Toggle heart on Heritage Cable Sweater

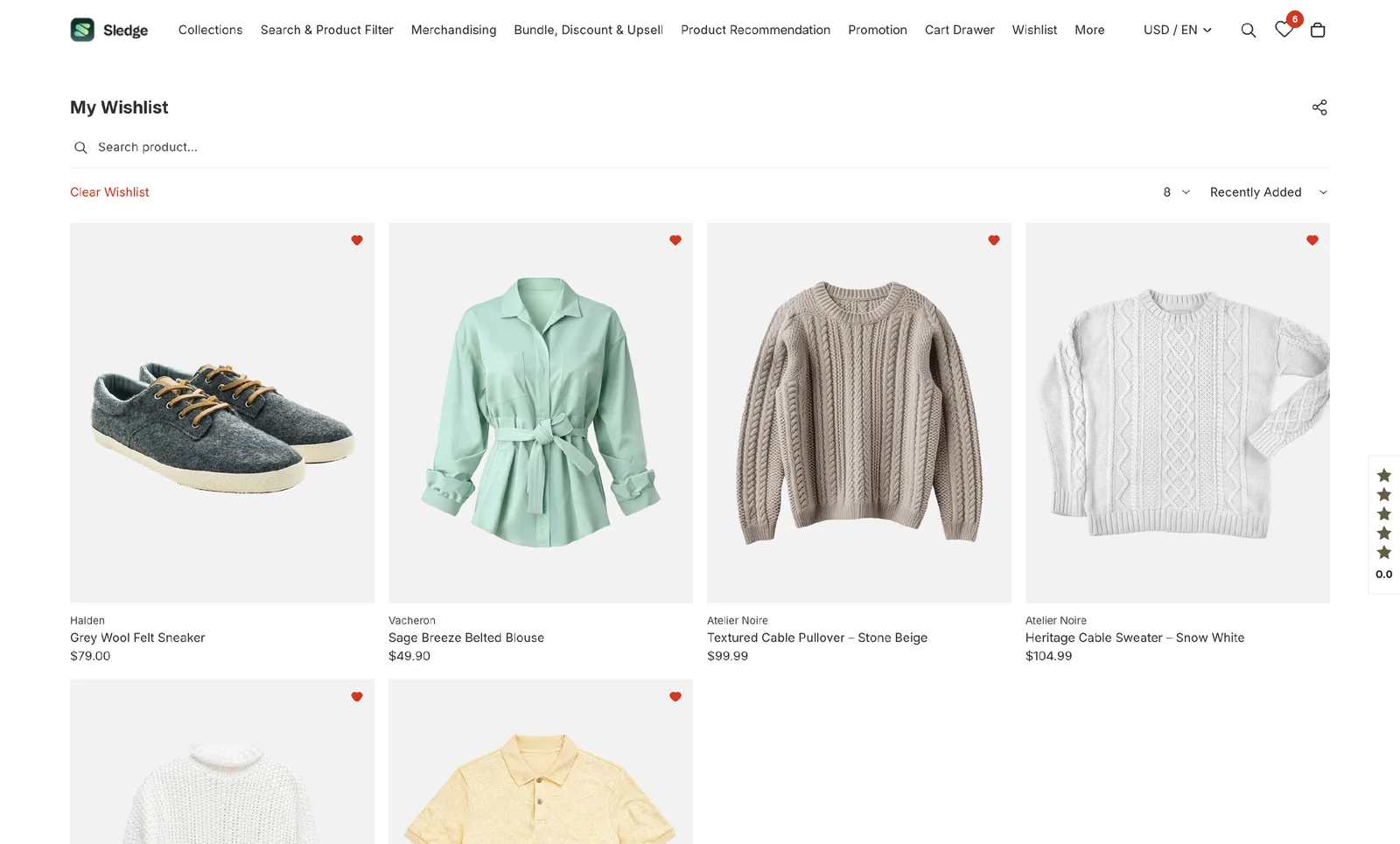(x=1312, y=241)
